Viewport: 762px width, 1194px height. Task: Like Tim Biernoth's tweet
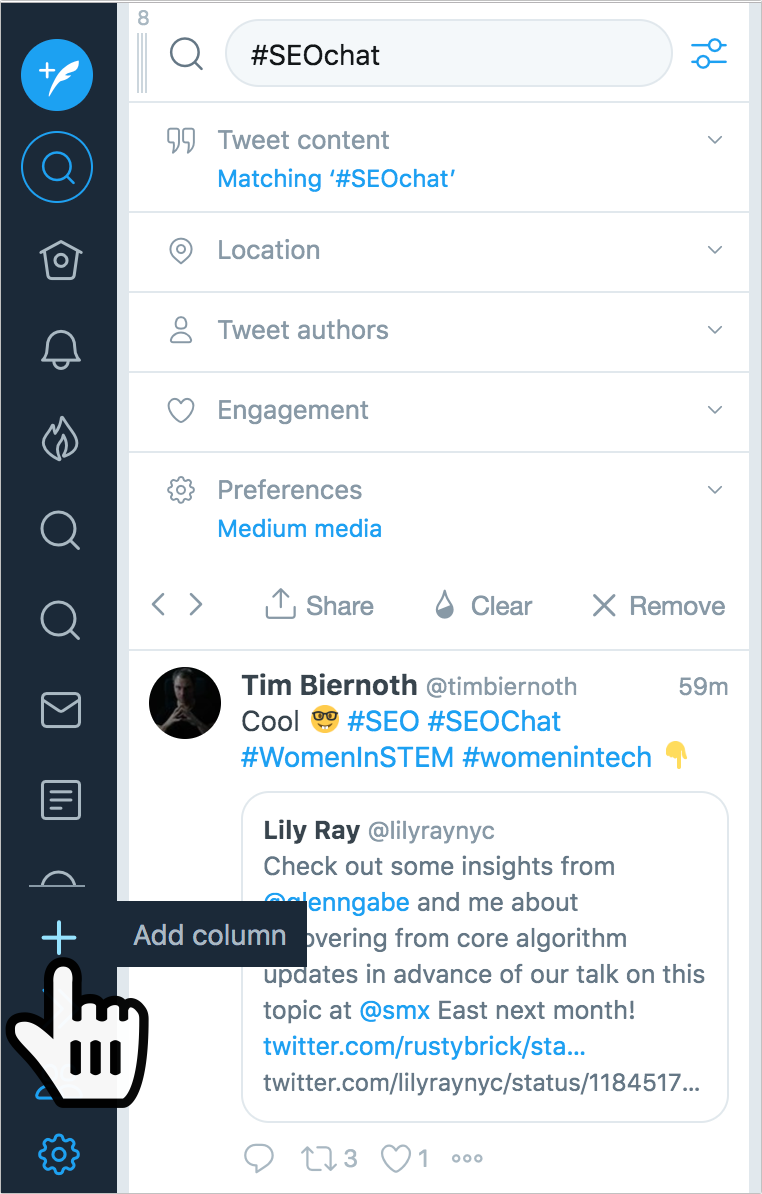pyautogui.click(x=394, y=1157)
